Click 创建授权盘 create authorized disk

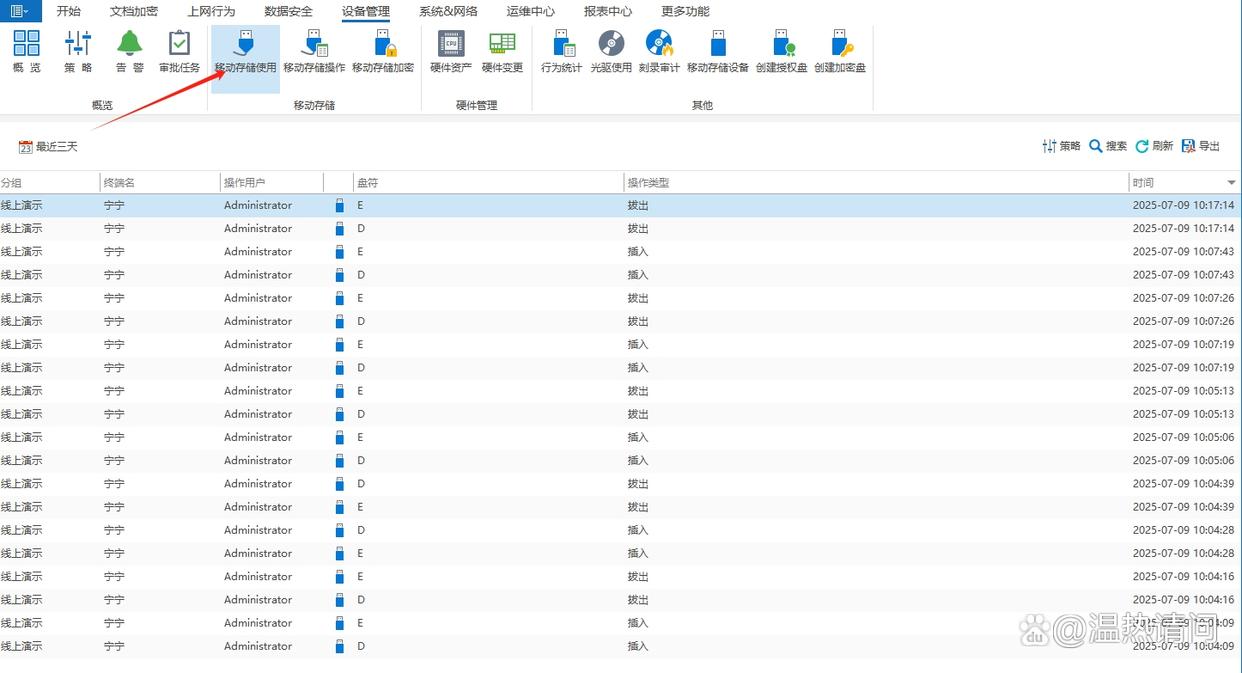pos(782,52)
